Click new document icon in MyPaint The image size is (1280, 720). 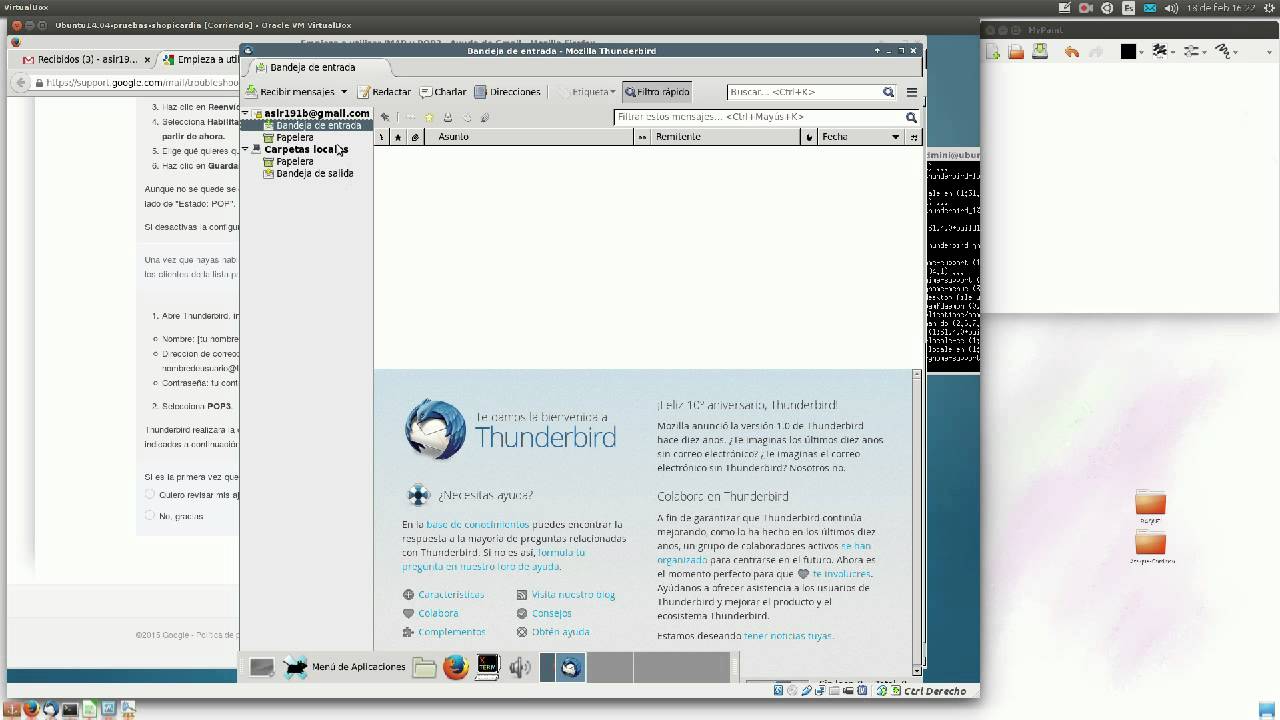993,51
